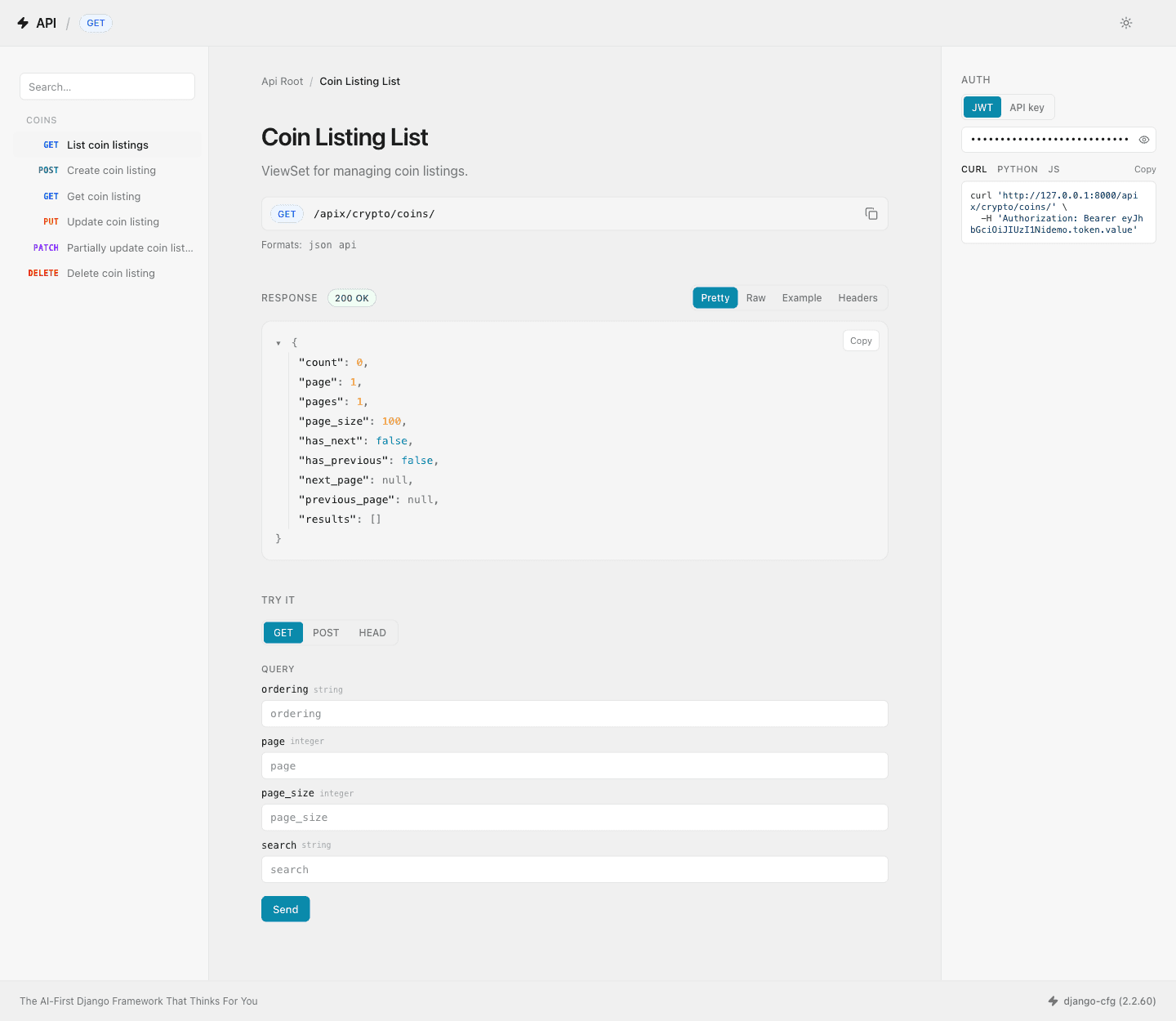Click the search query input field
Viewport: 1176px width, 1021px height.
[574, 870]
